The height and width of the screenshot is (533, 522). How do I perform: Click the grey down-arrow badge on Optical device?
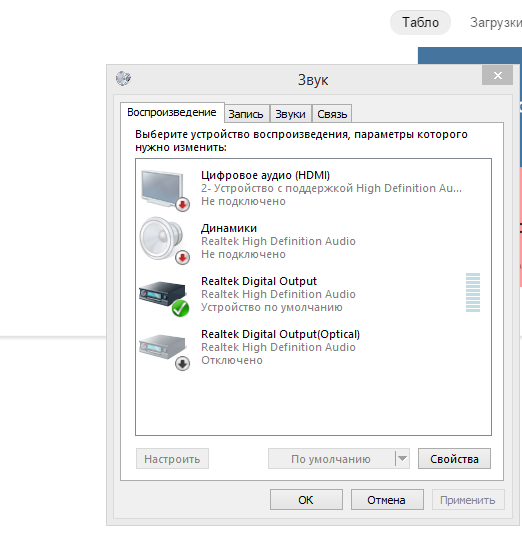pos(182,364)
